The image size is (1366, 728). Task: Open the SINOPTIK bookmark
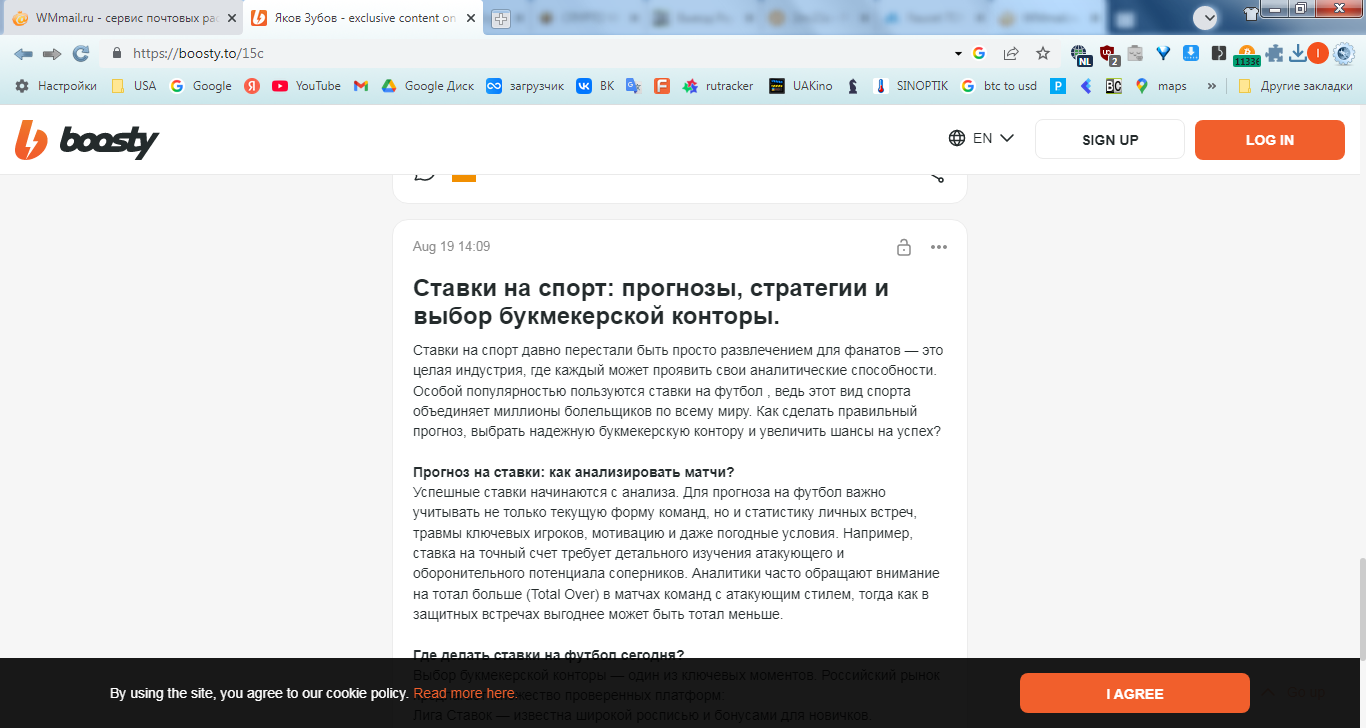pyautogui.click(x=910, y=86)
